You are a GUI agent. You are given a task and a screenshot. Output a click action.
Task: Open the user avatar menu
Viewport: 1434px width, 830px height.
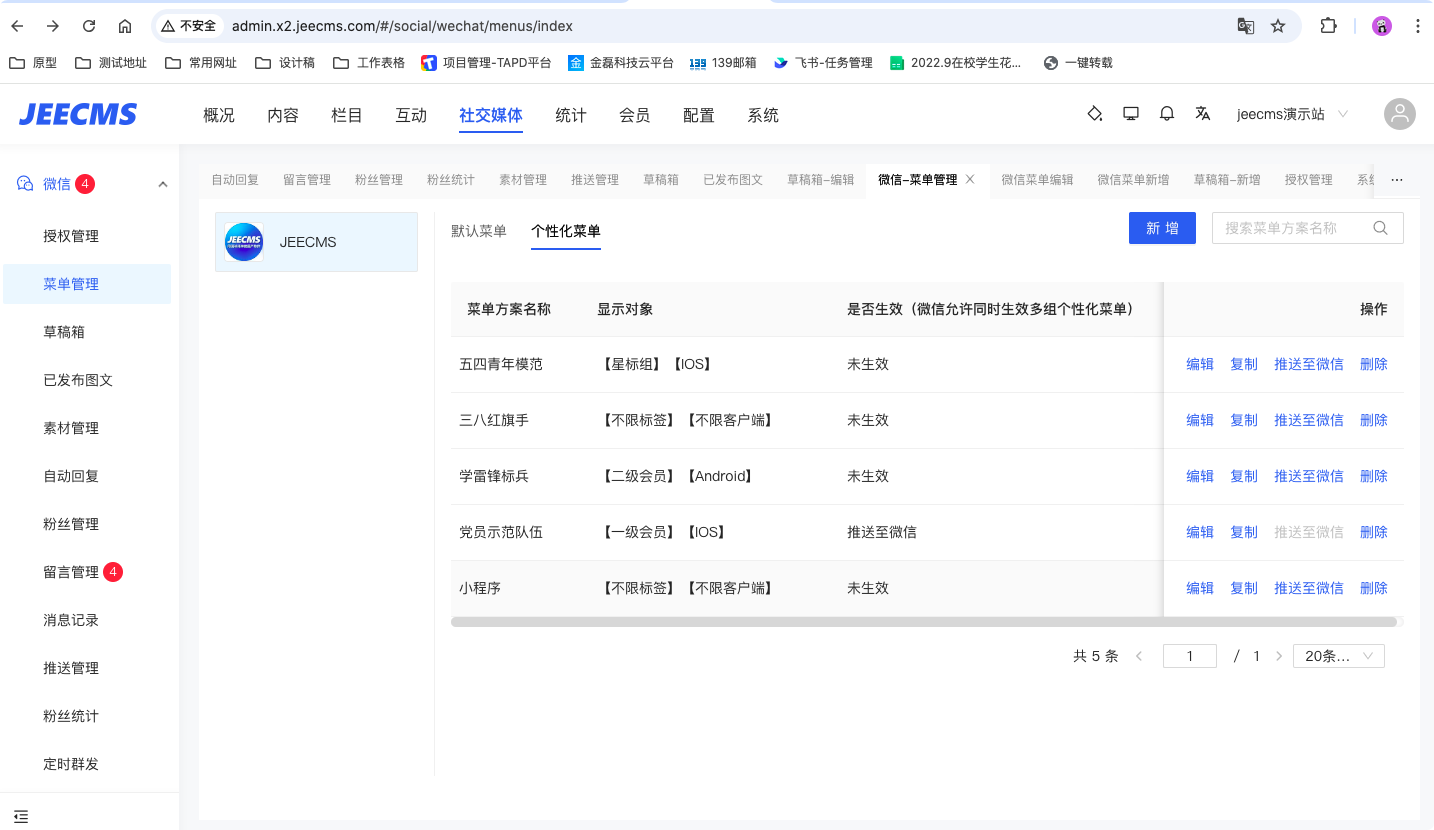pyautogui.click(x=1399, y=114)
